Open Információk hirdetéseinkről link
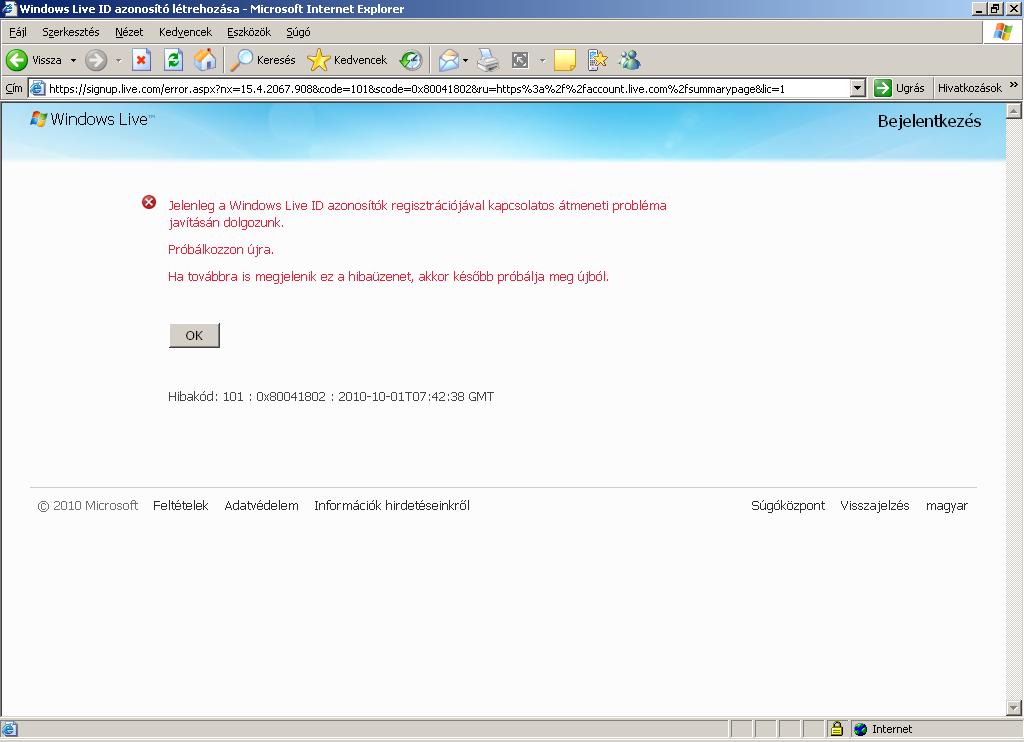This screenshot has width=1024, height=742. (x=392, y=506)
